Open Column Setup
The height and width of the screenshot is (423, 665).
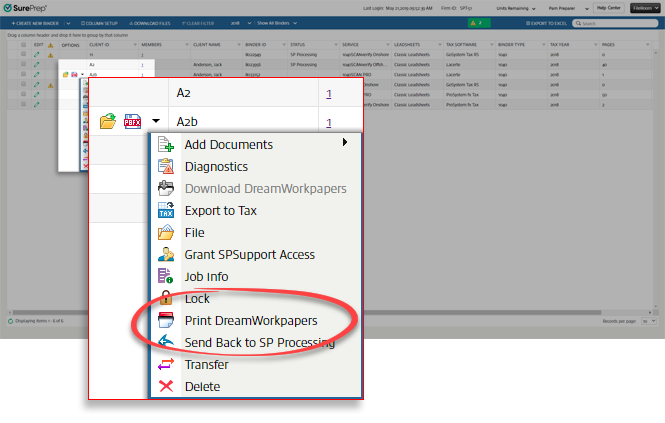(99, 23)
